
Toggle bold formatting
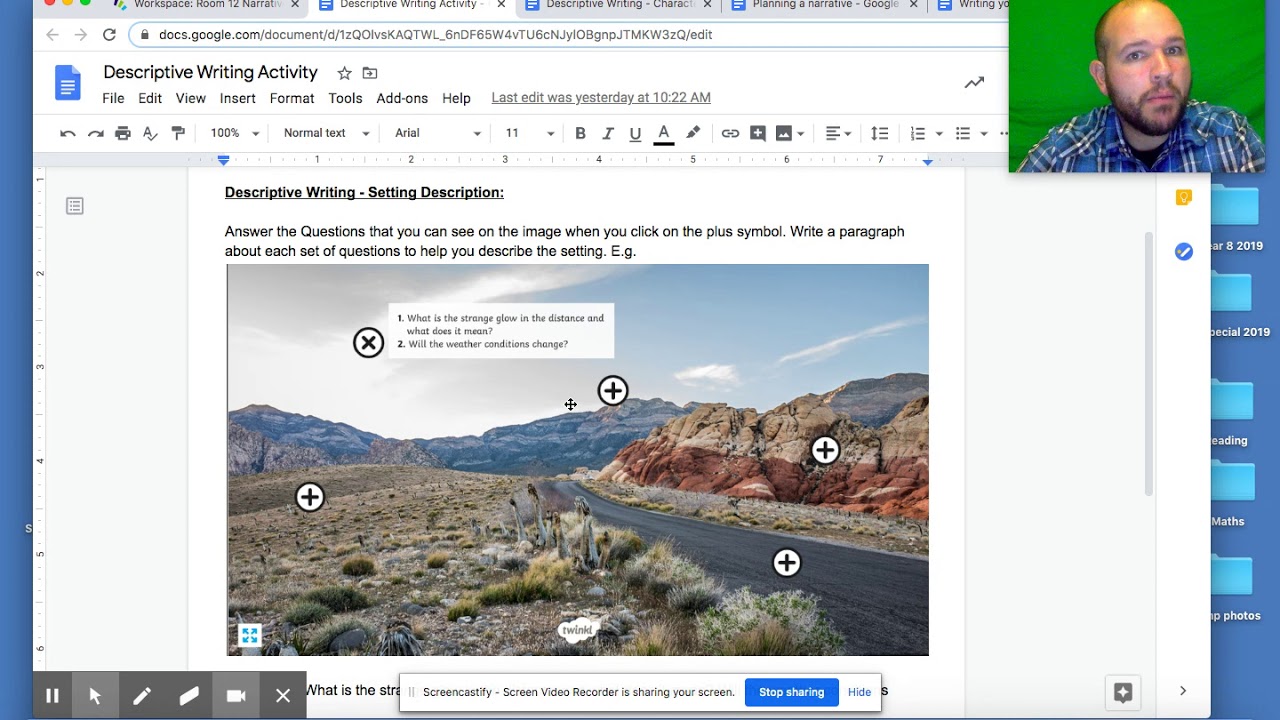coord(580,133)
